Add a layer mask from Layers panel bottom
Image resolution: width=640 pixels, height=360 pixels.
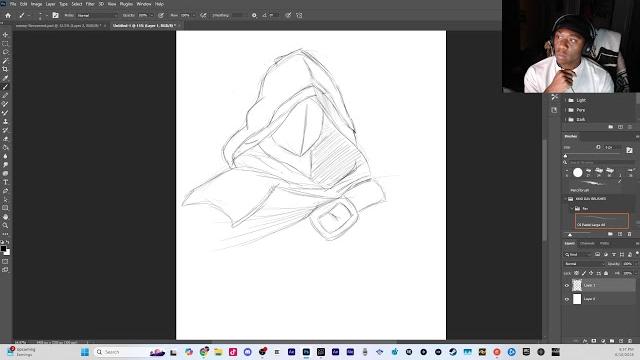point(594,340)
